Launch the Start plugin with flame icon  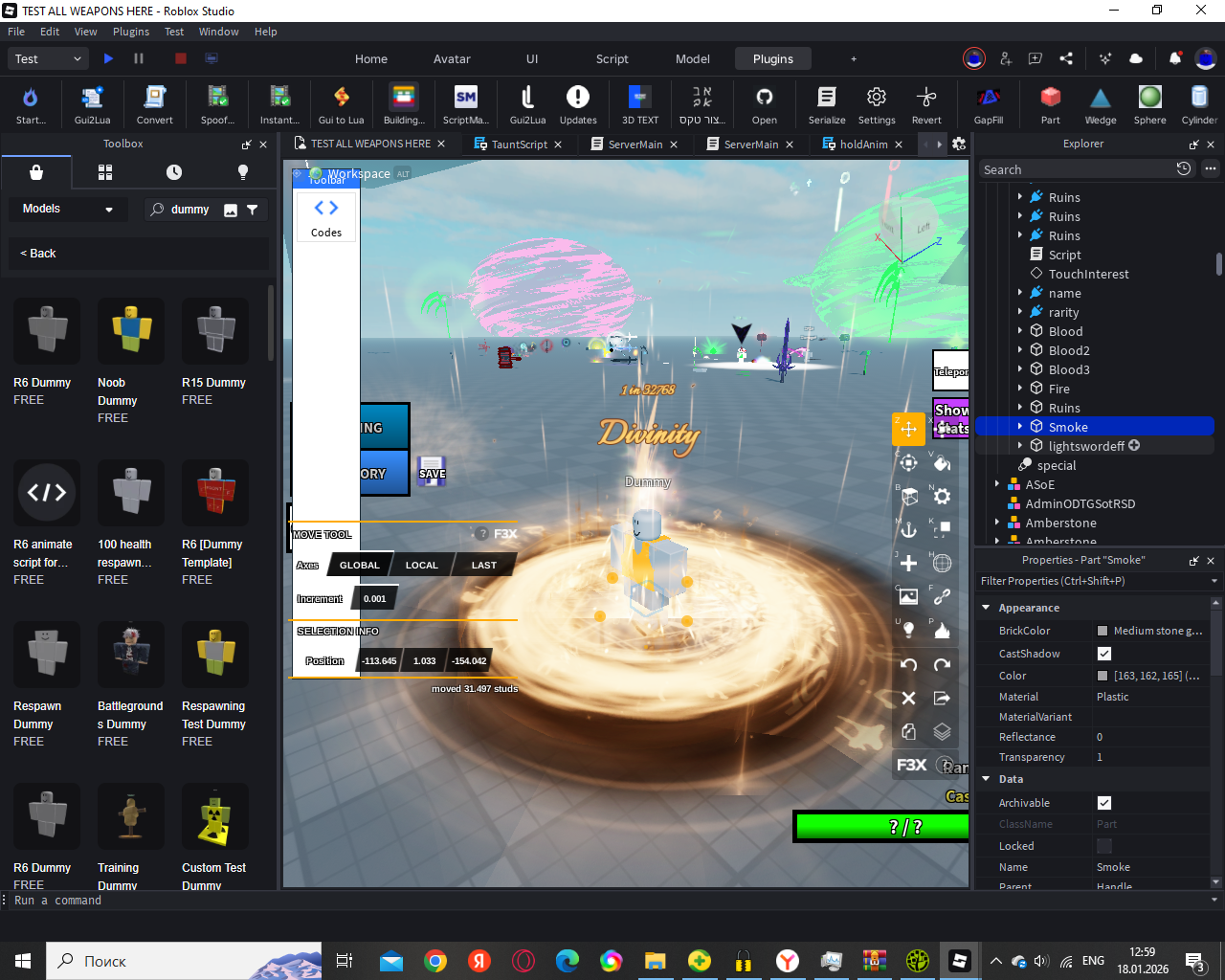click(30, 104)
